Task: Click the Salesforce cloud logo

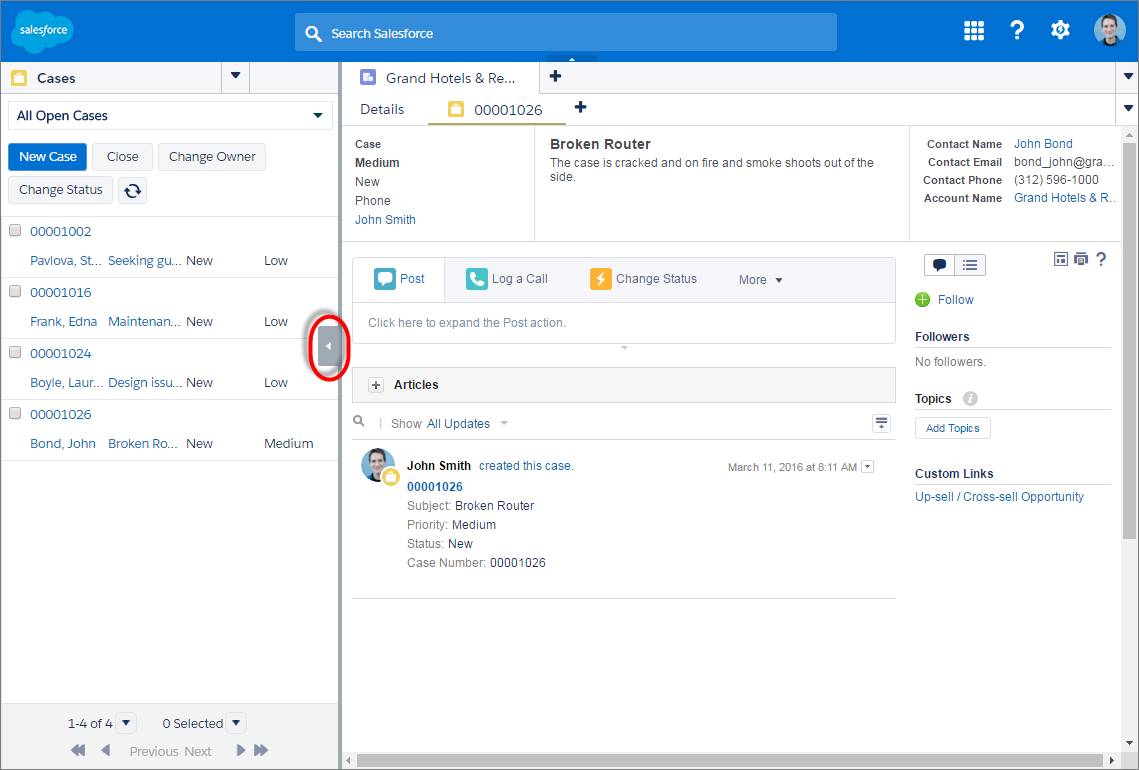Action: coord(44,31)
